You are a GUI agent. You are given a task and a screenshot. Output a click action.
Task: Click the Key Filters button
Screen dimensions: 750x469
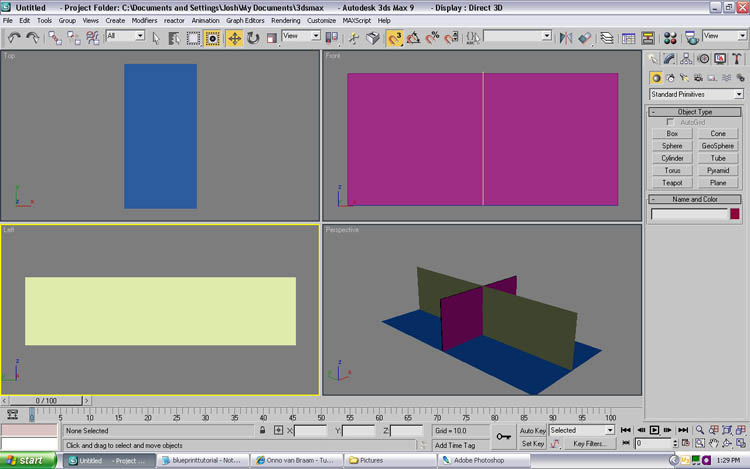588,443
